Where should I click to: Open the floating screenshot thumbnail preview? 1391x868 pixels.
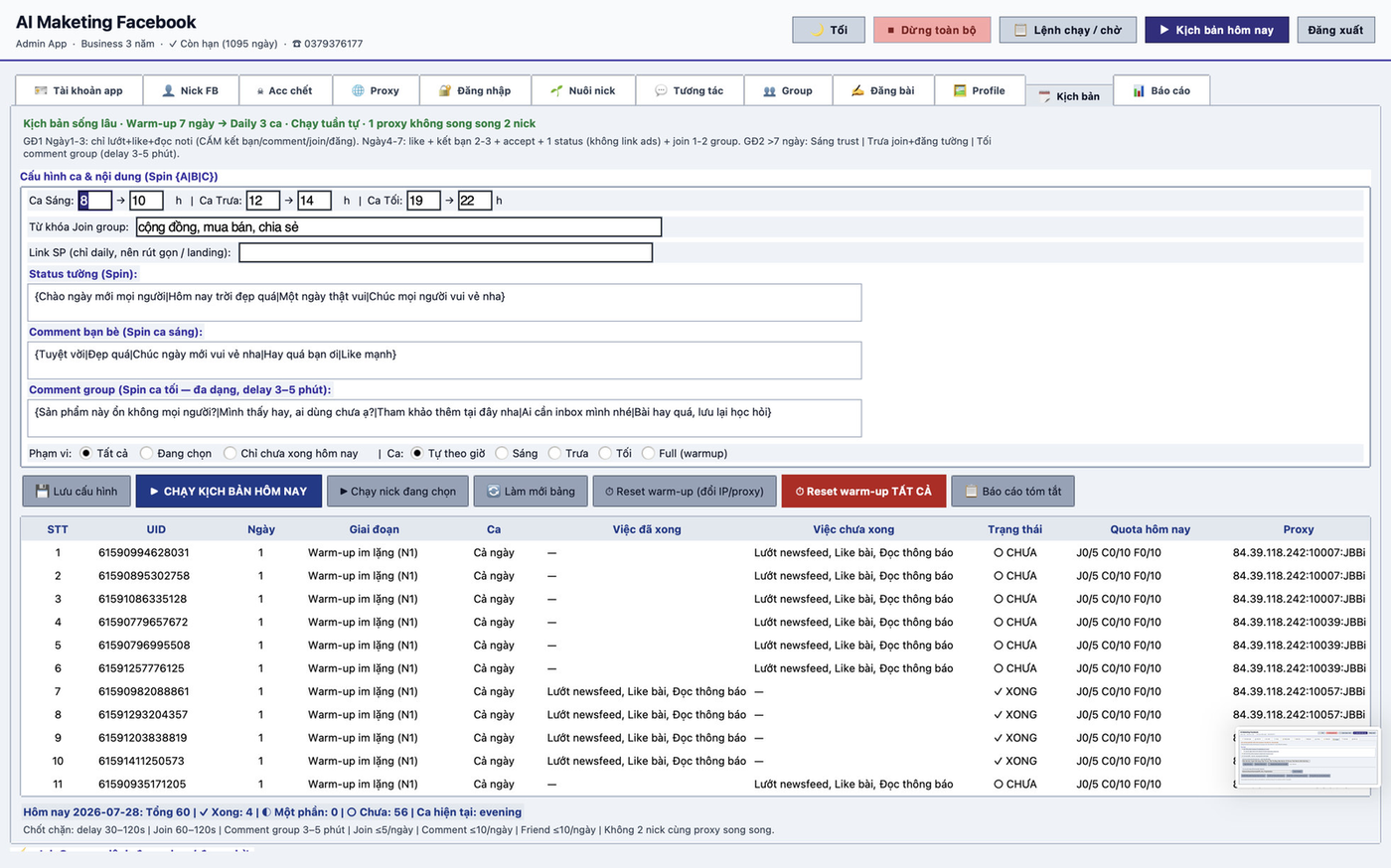click(1308, 758)
